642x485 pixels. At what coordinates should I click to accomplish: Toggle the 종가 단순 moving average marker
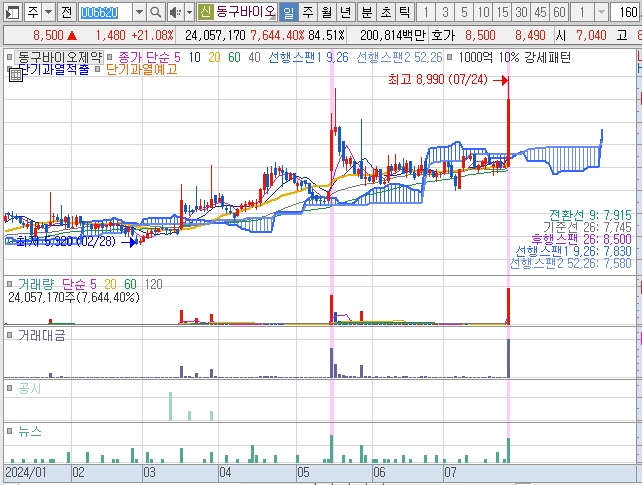(x=109, y=57)
